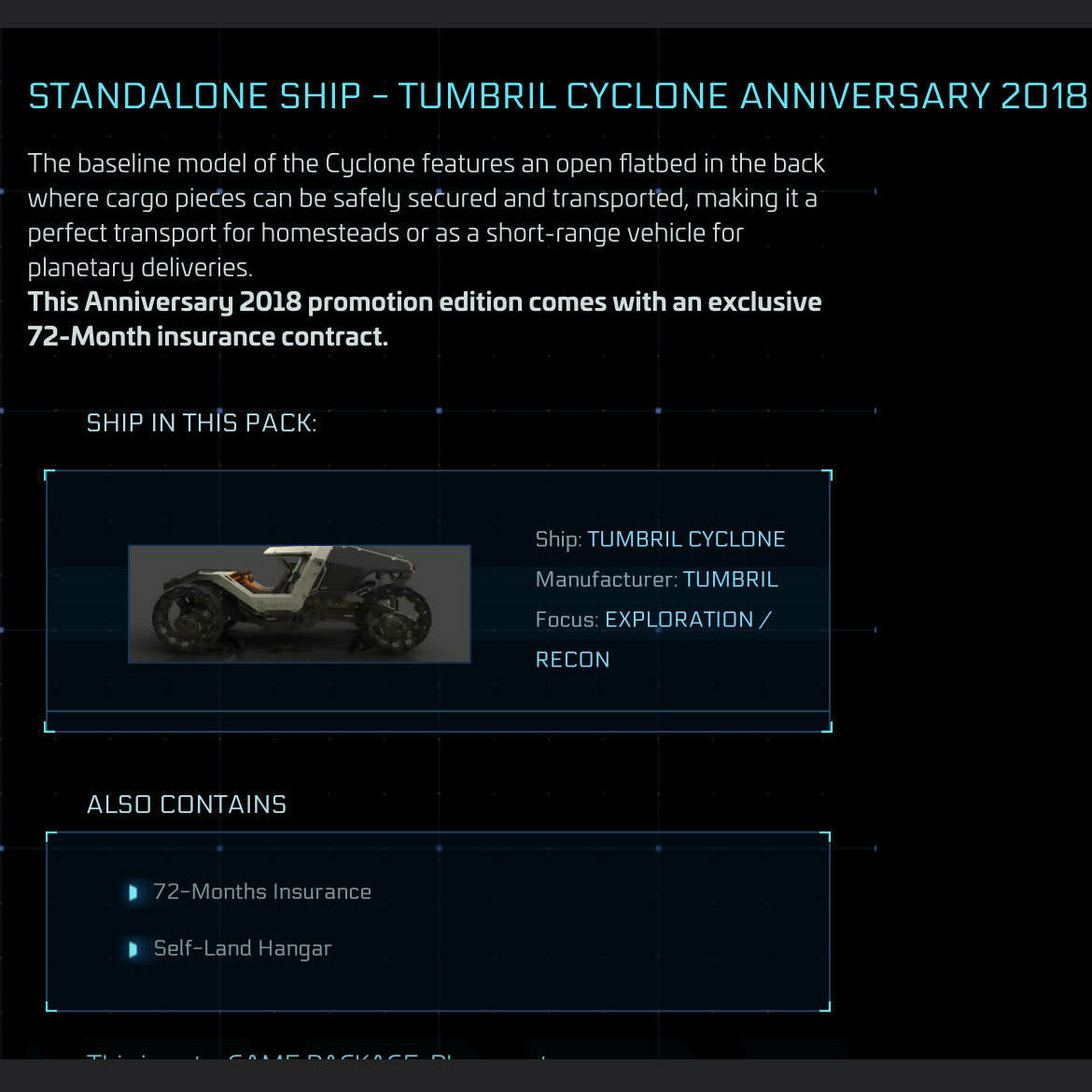Screen dimensions: 1092x1092
Task: Select the EXPLORATION / RECON focus link
Action: click(x=653, y=639)
